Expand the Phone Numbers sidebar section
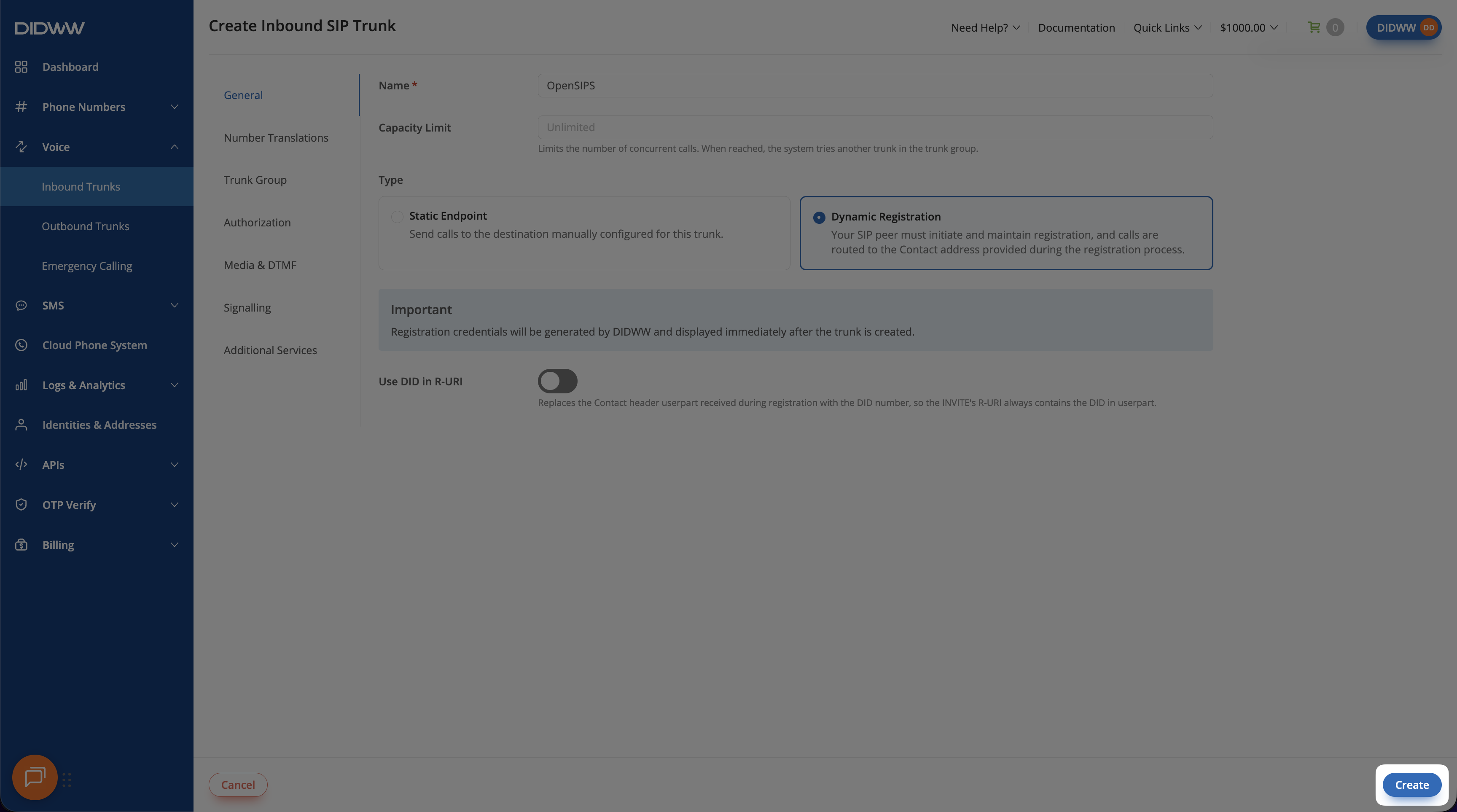The image size is (1457, 812). (97, 107)
